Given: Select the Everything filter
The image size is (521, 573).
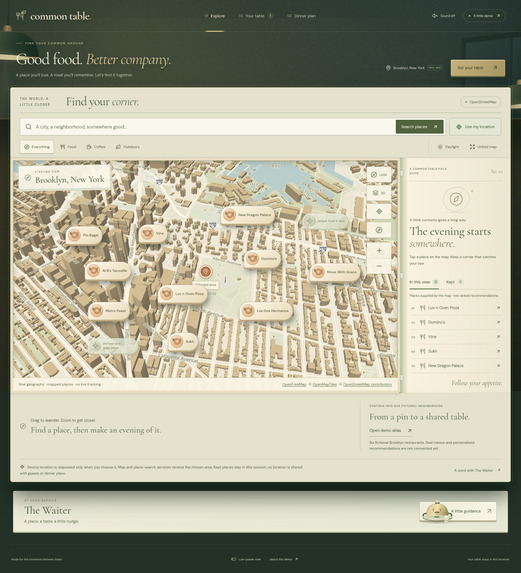Looking at the screenshot, I should click(x=37, y=147).
